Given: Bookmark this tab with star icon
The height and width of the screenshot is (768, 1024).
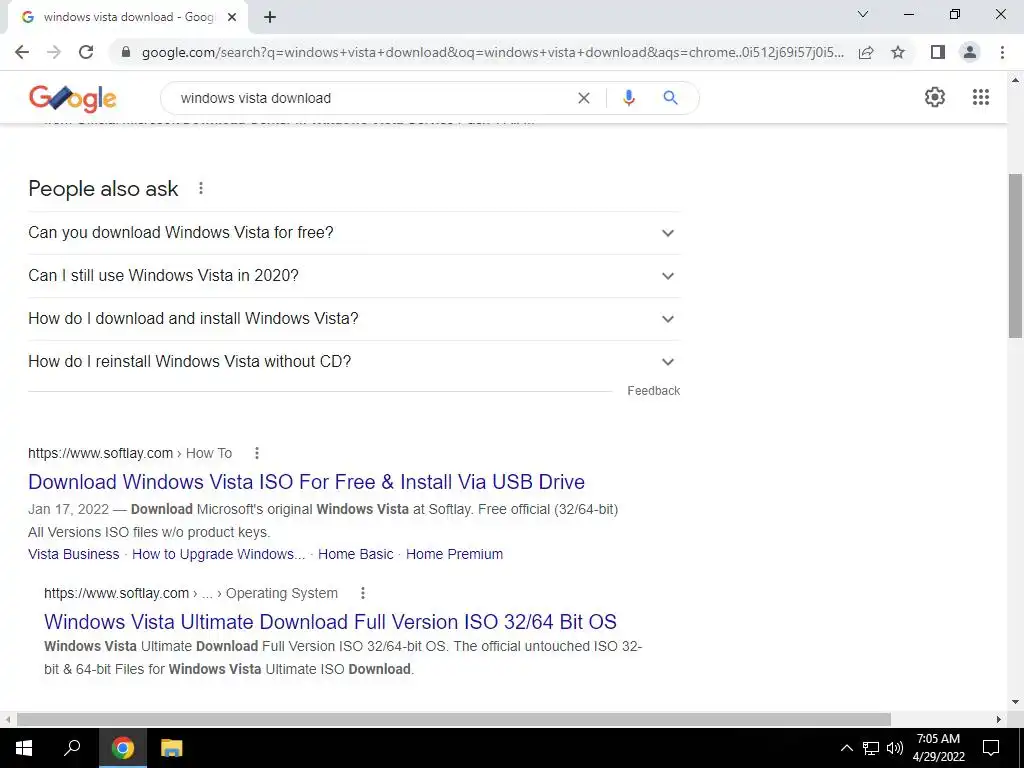Looking at the screenshot, I should [x=898, y=52].
